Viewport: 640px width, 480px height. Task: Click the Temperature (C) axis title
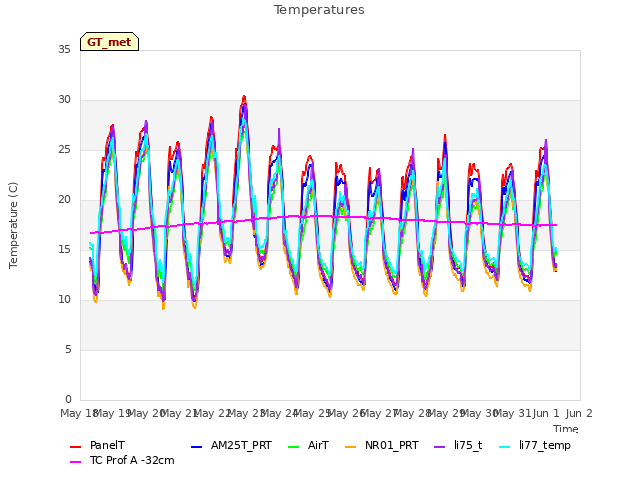coord(13,225)
